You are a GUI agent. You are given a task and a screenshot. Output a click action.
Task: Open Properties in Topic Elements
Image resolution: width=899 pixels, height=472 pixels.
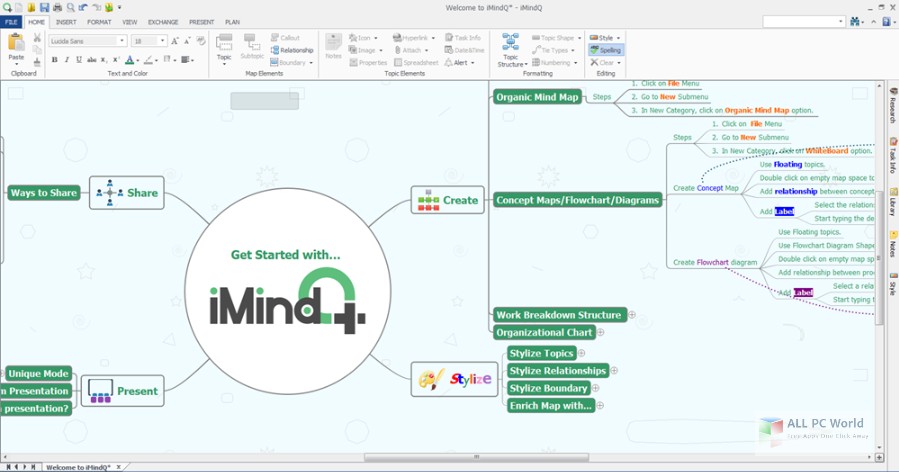point(368,63)
